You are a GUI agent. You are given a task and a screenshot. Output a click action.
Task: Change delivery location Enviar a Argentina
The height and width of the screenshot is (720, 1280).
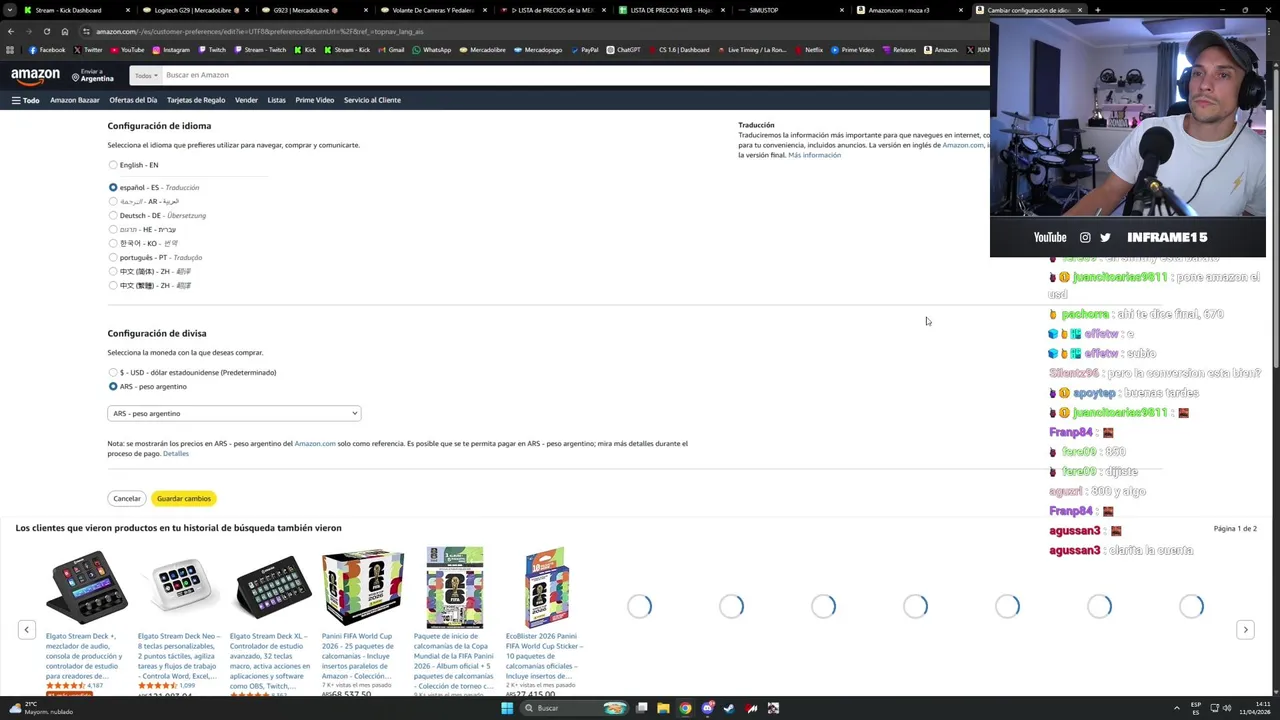point(92,75)
